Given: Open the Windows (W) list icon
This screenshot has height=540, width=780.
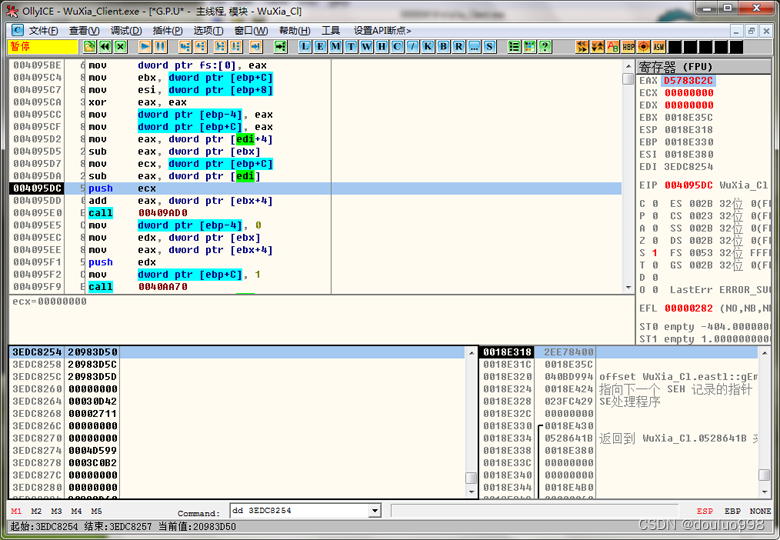Looking at the screenshot, I should 367,47.
